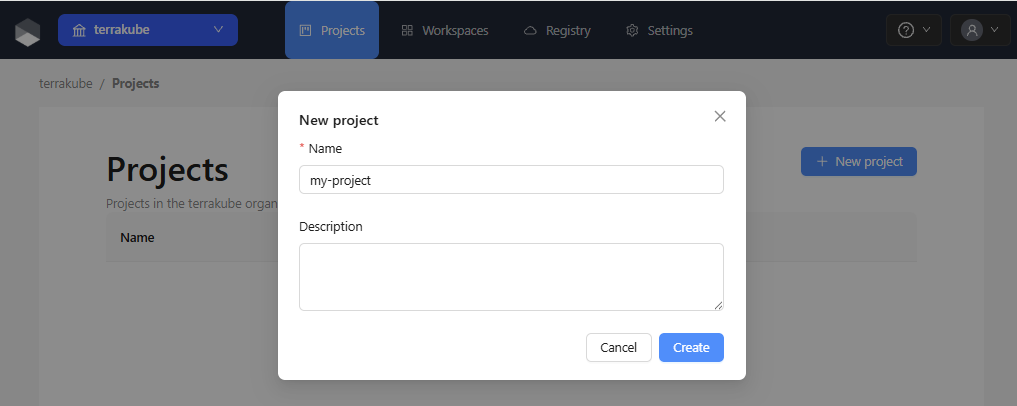Click the Projects board icon in navbar
The image size is (1017, 406).
pos(305,30)
